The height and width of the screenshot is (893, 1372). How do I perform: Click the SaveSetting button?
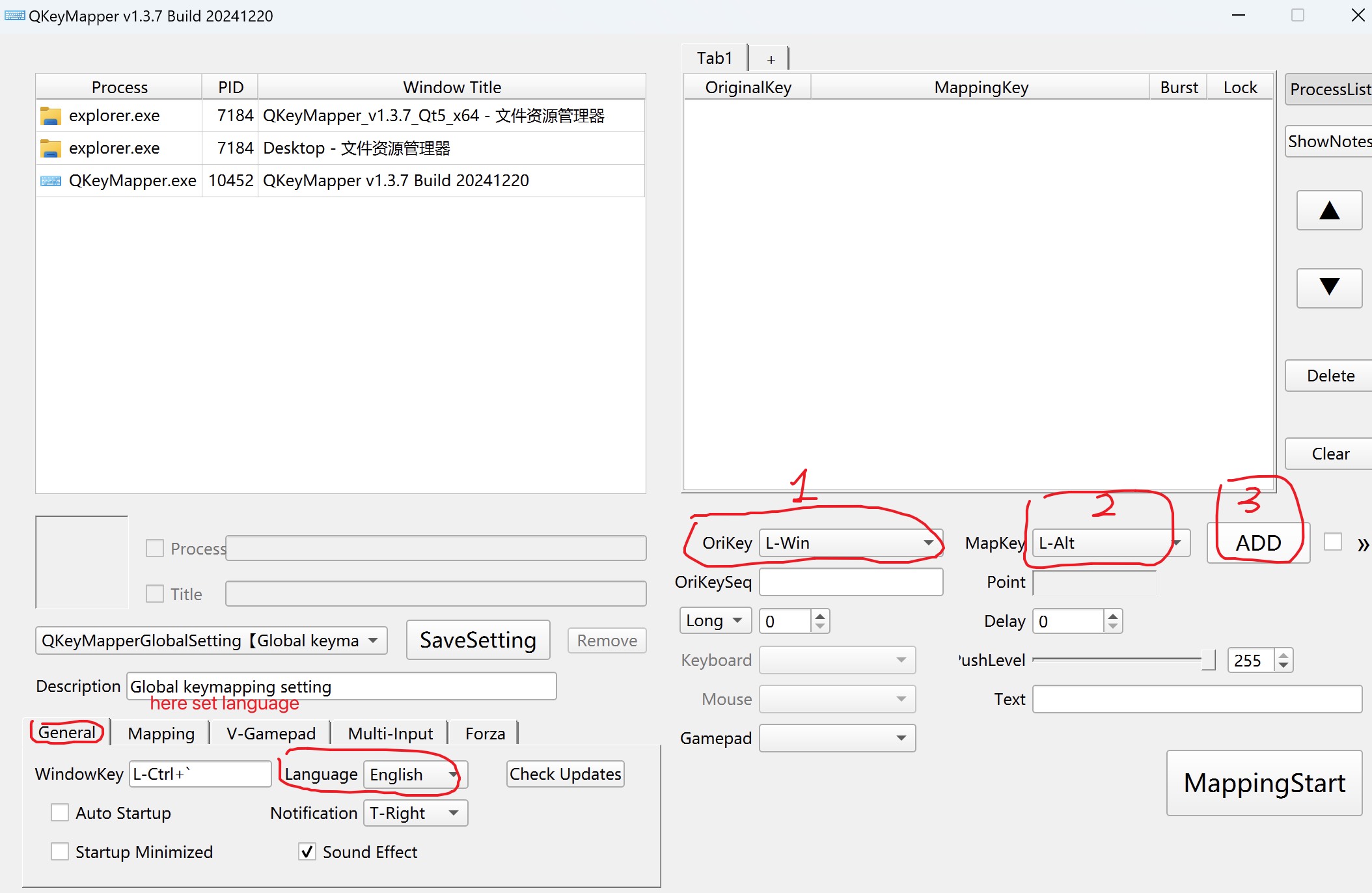tap(477, 640)
